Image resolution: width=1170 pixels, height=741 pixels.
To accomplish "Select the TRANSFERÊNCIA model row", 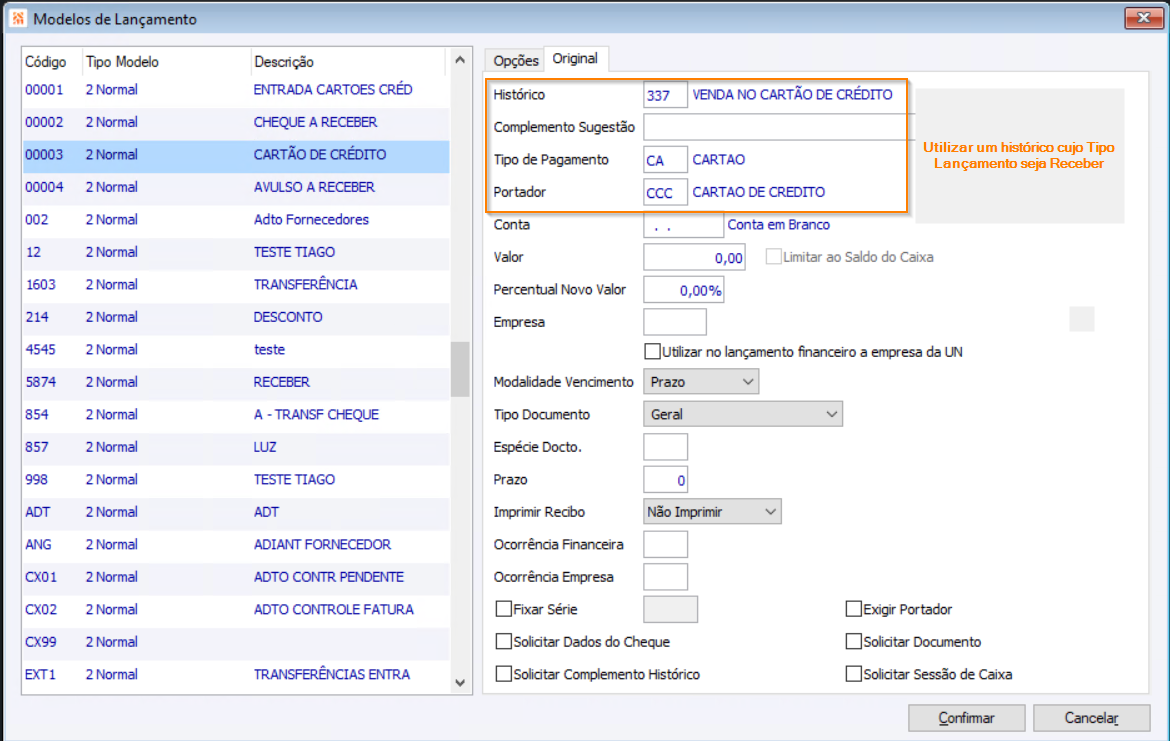I will point(236,284).
